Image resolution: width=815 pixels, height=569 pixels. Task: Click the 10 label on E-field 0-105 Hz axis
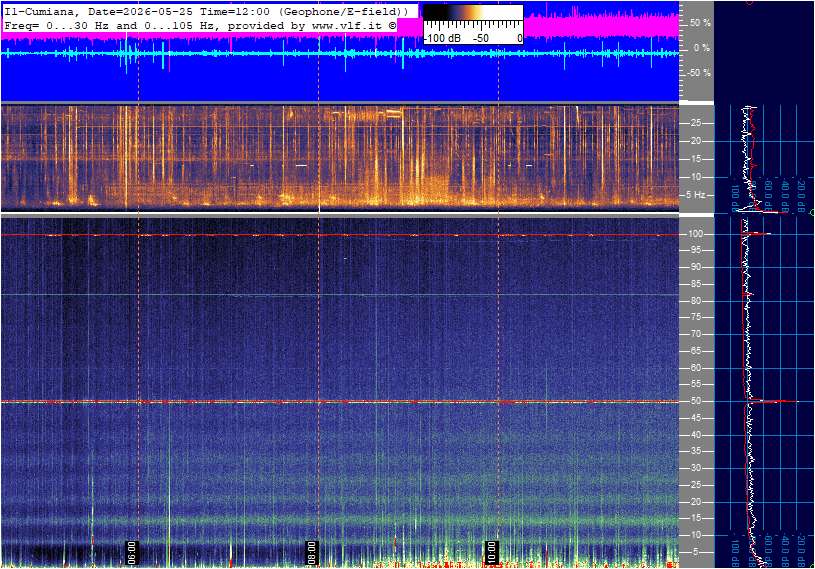[x=695, y=535]
